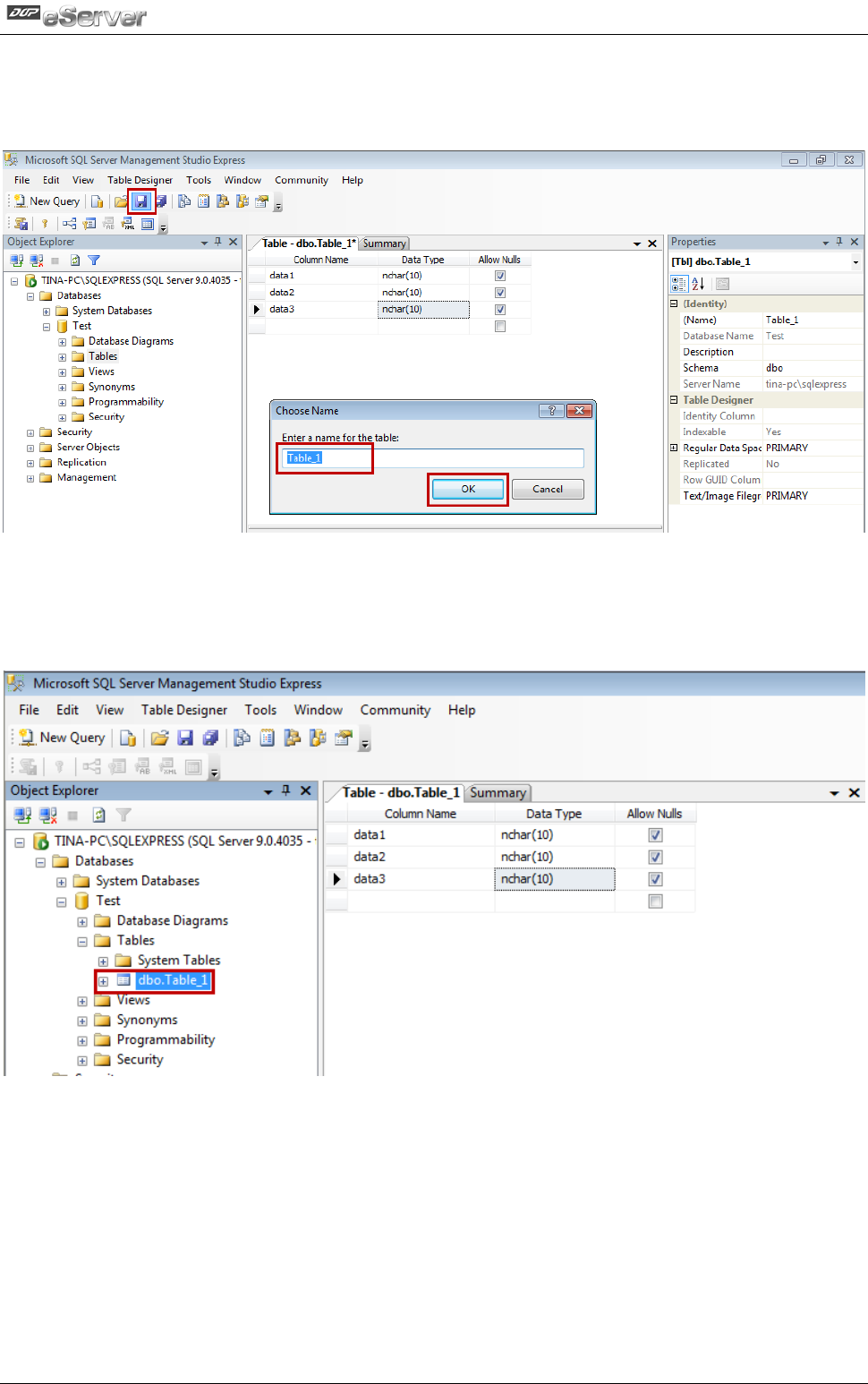This screenshot has height=1384, width=868.
Task: Click the Replication folder in Object Explorer
Action: tap(81, 463)
